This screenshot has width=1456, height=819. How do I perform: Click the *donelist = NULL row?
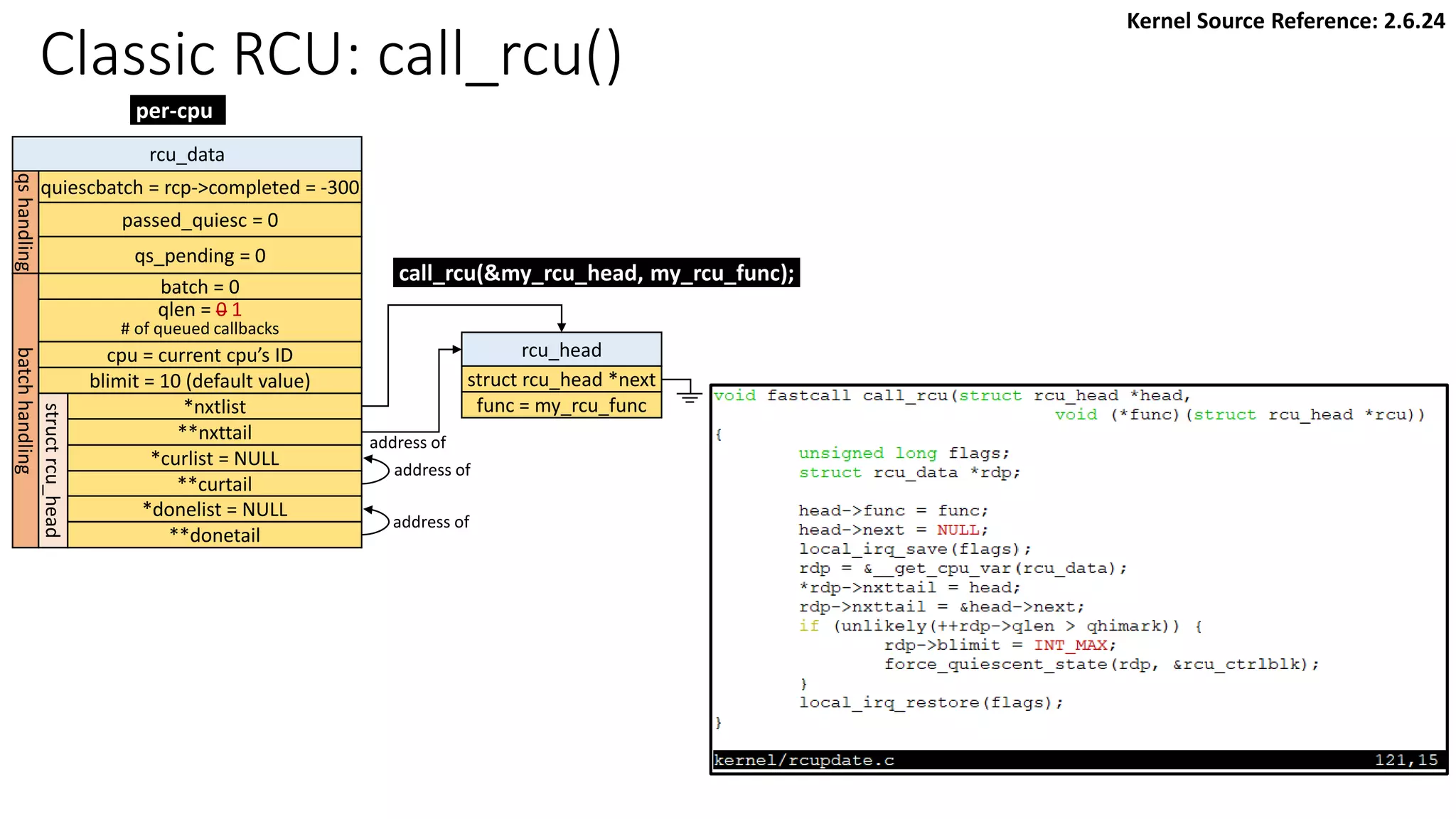click(x=214, y=509)
